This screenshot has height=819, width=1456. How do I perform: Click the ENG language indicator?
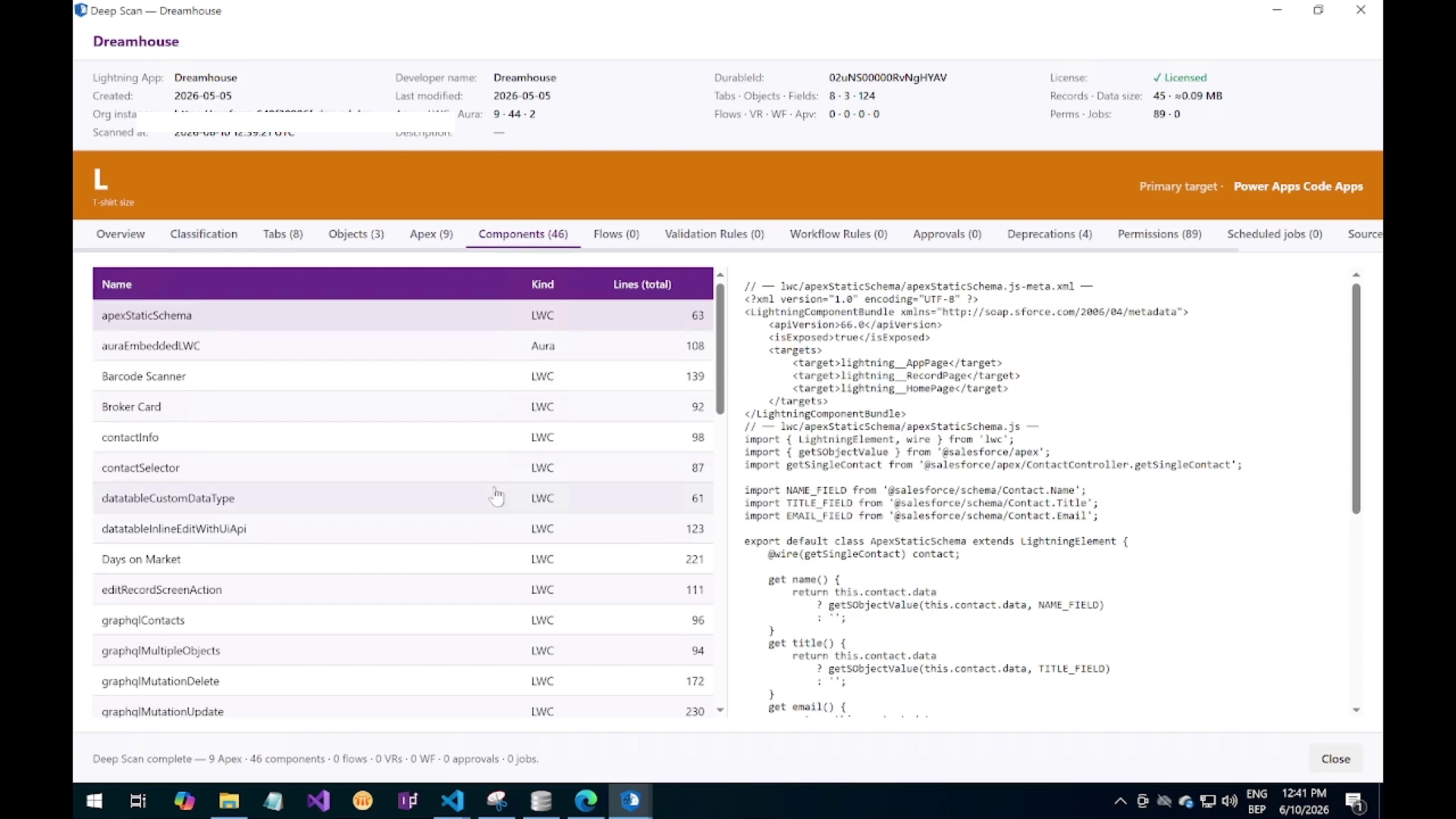pyautogui.click(x=1257, y=794)
